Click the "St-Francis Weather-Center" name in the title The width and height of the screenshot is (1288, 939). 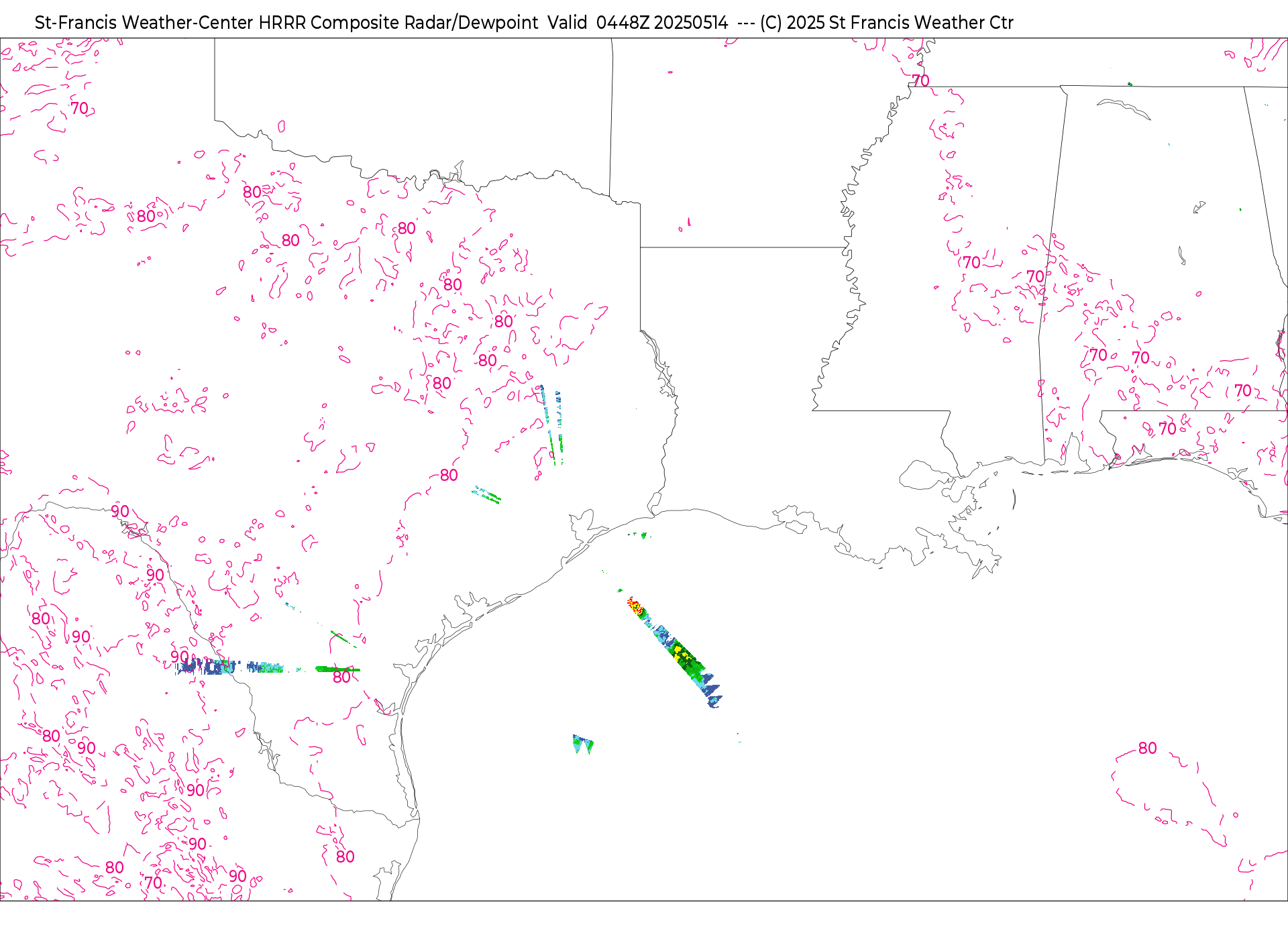(144, 23)
